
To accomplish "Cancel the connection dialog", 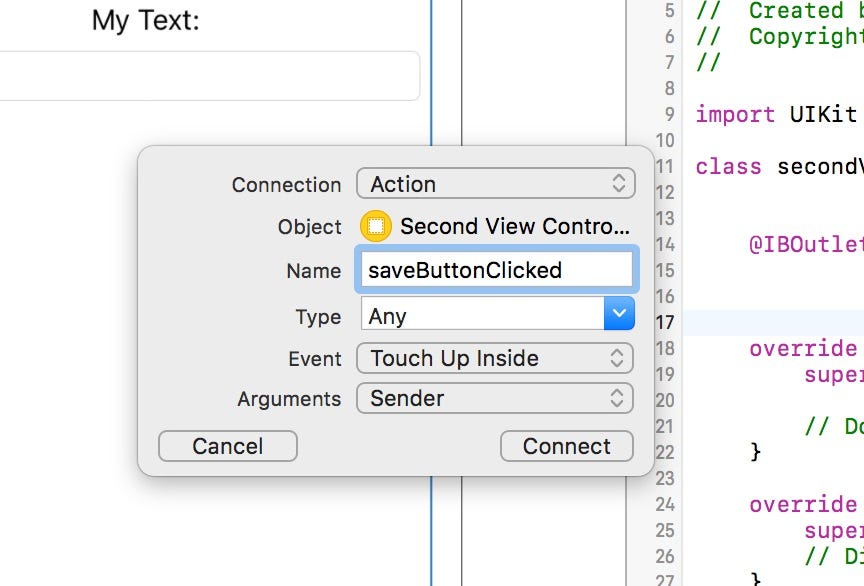I will [x=228, y=446].
